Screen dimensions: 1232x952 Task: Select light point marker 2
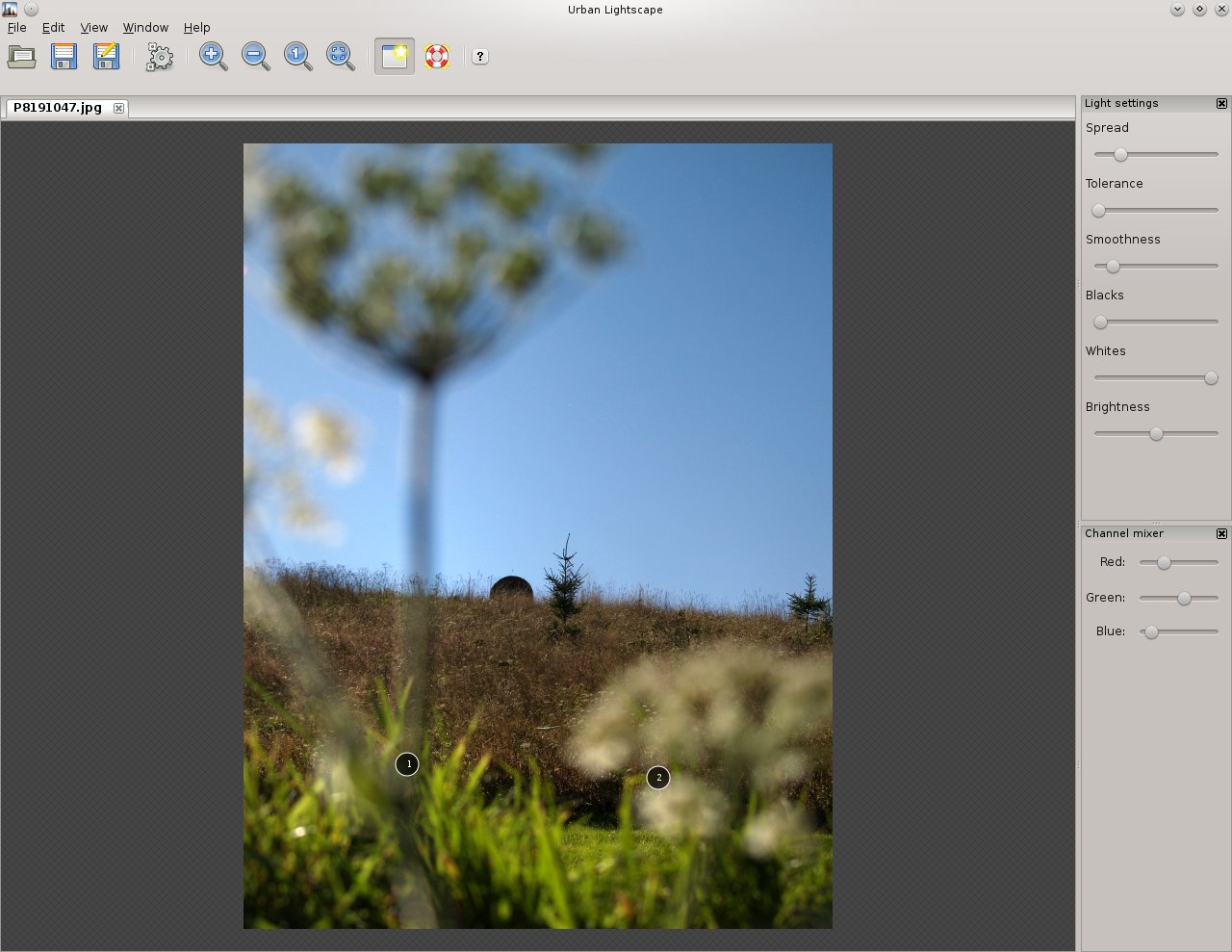click(x=658, y=777)
